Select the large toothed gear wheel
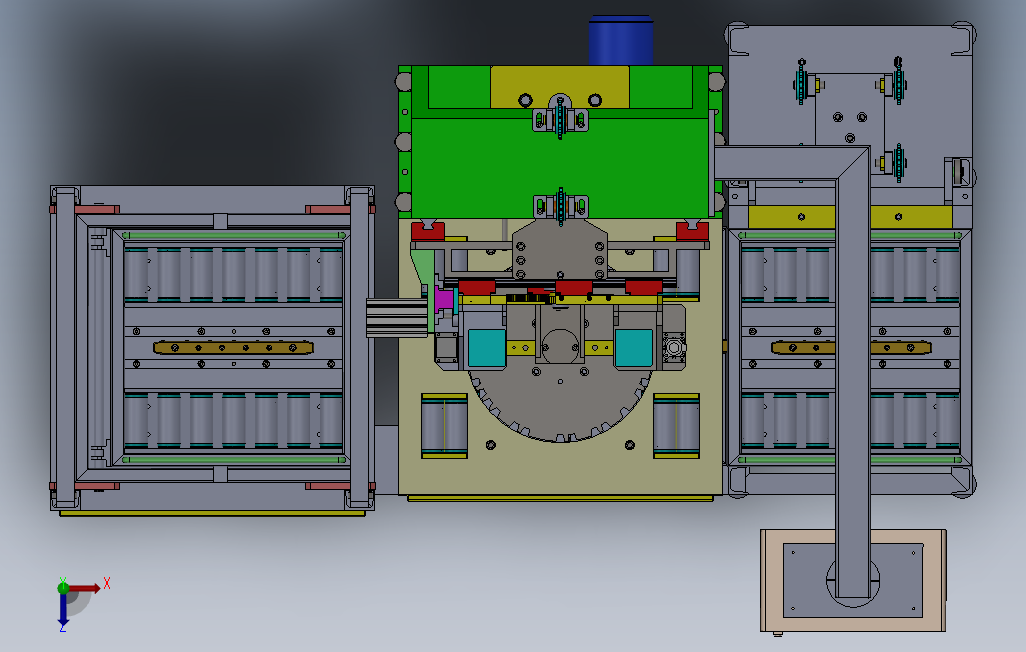Screen dimensions: 1026x652 click(x=560, y=406)
